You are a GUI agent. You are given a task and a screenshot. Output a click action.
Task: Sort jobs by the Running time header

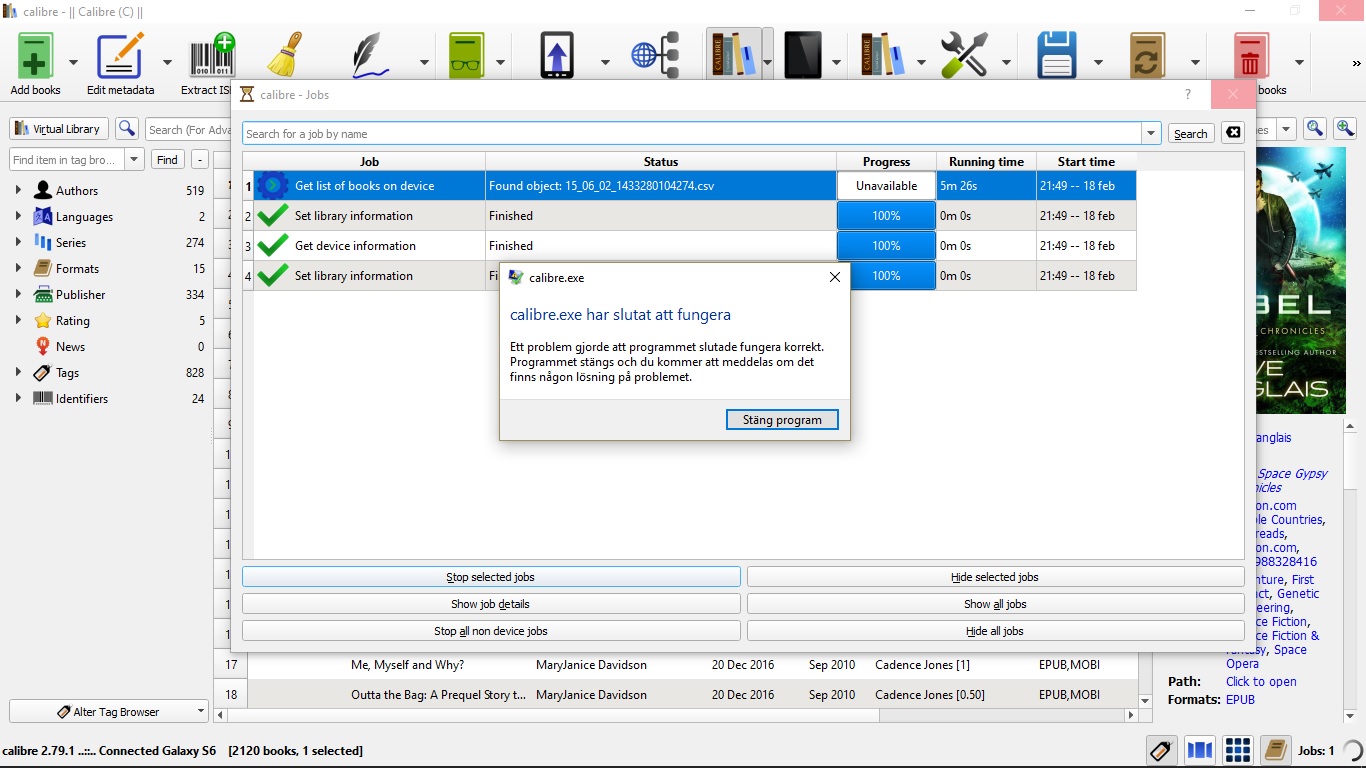[986, 161]
